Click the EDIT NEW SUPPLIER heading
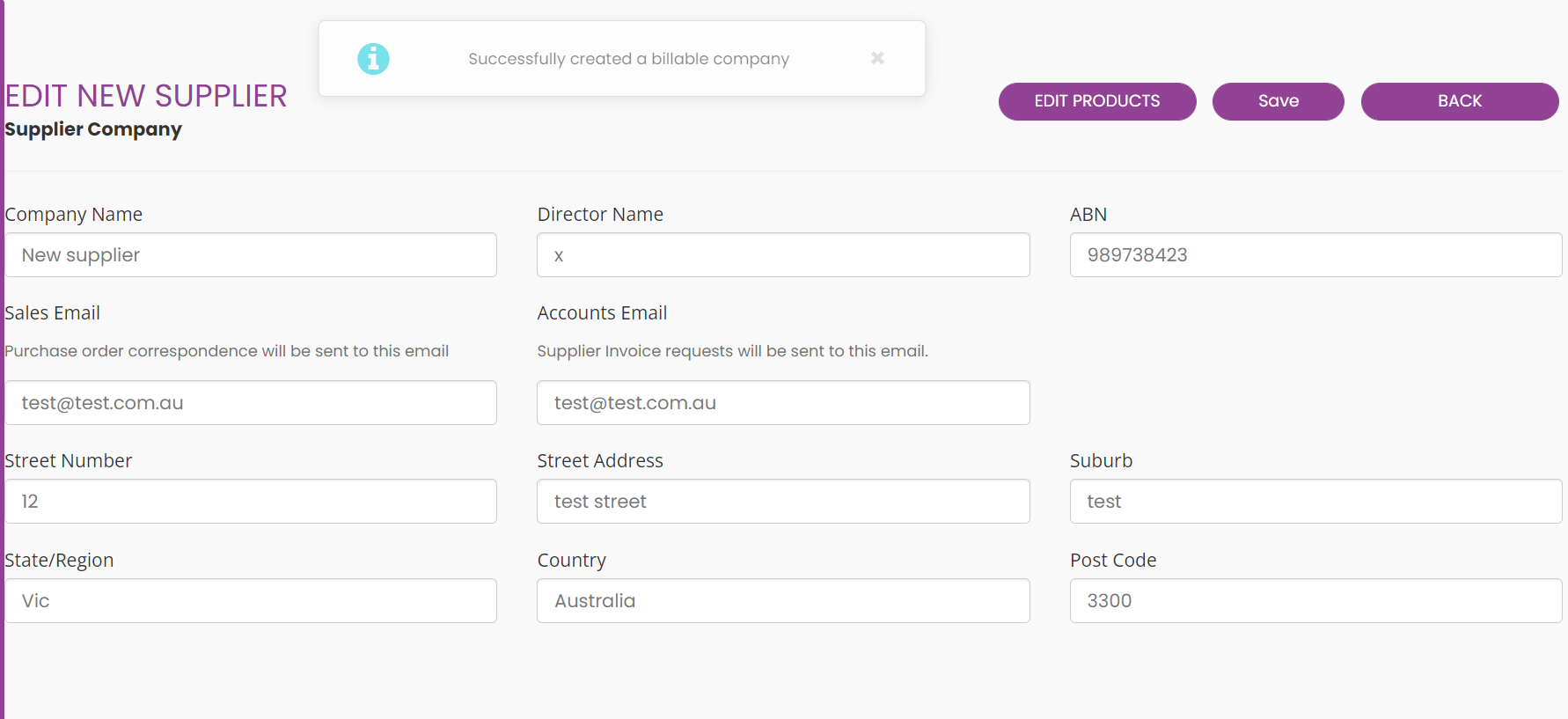The image size is (1568, 719). point(146,96)
